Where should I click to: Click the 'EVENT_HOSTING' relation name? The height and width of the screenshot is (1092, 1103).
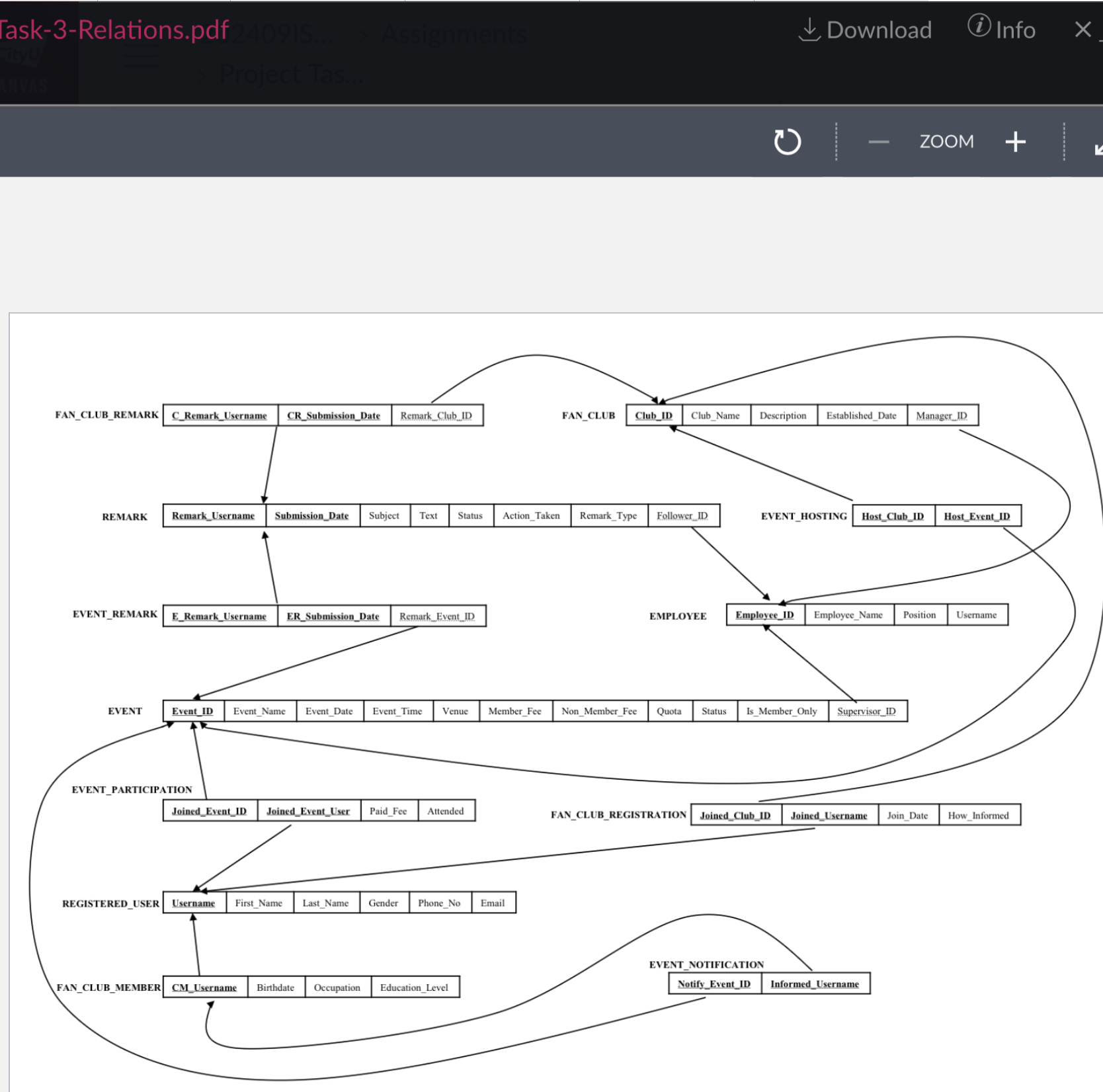click(804, 517)
